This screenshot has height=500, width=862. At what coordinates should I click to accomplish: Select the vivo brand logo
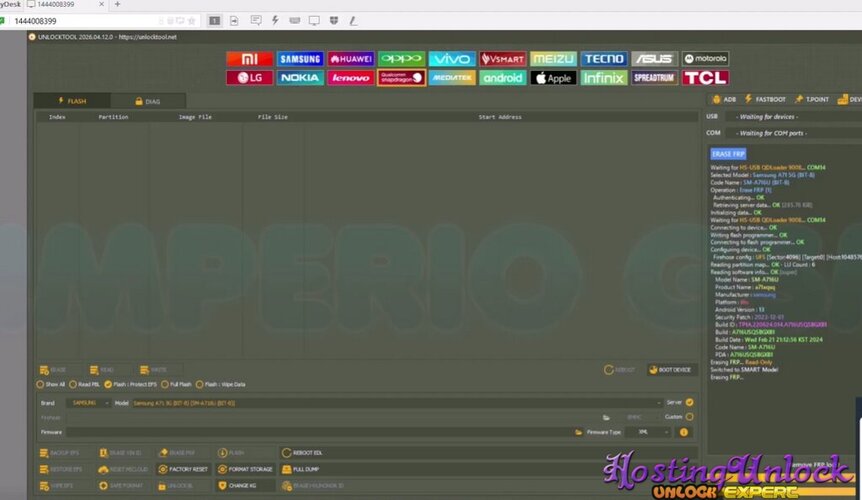click(452, 59)
